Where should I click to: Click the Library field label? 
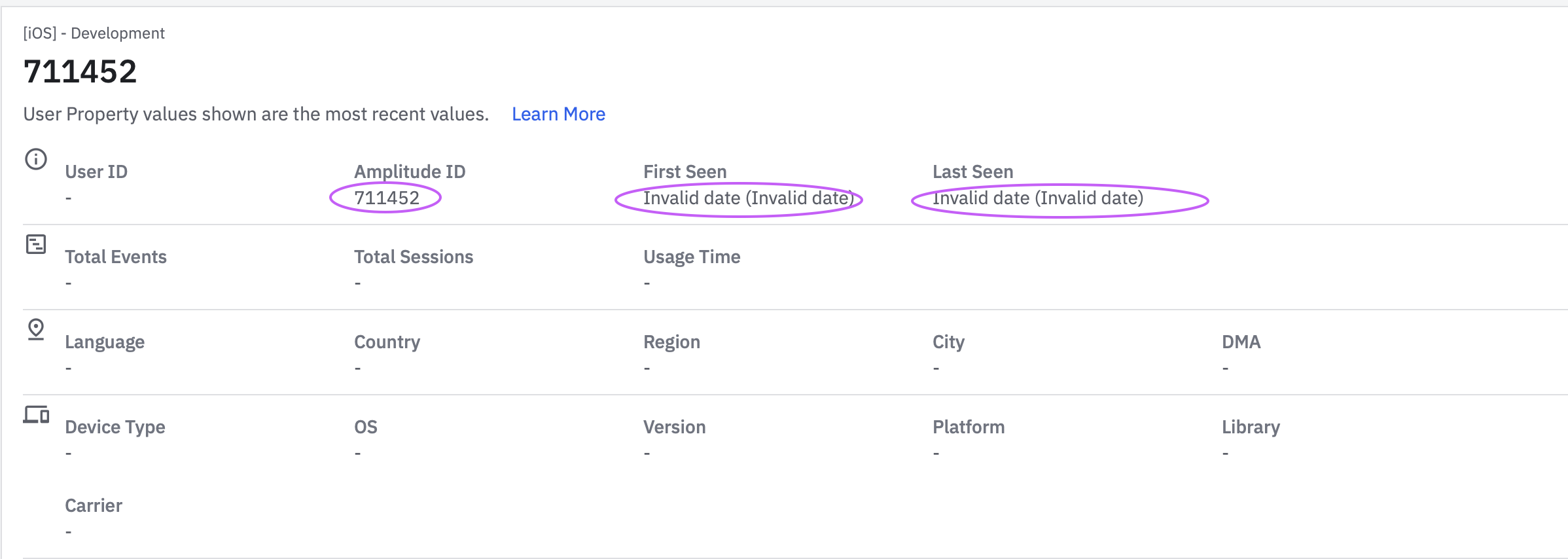pyautogui.click(x=1251, y=427)
